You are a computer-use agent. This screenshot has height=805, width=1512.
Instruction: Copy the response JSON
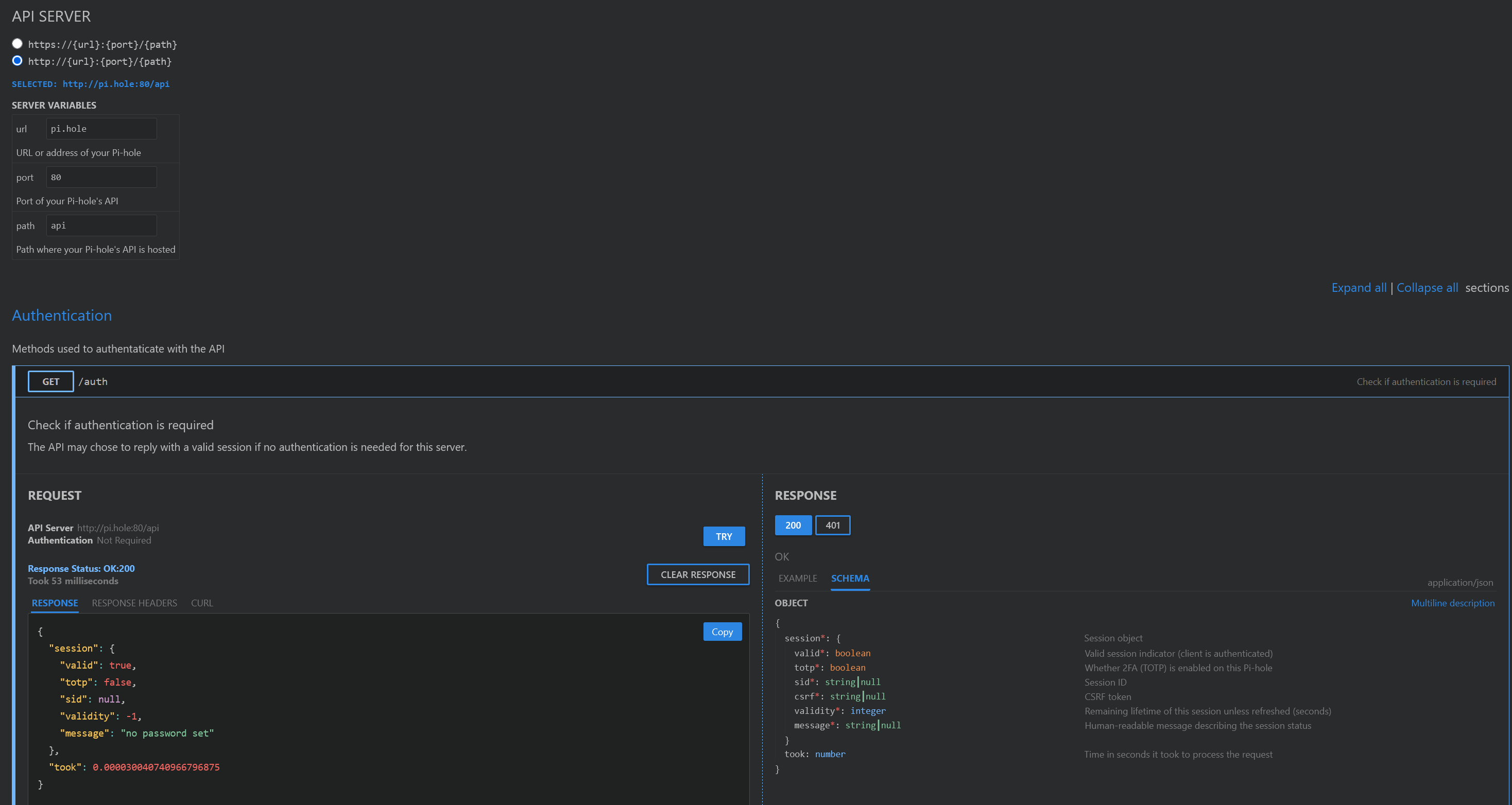click(722, 632)
